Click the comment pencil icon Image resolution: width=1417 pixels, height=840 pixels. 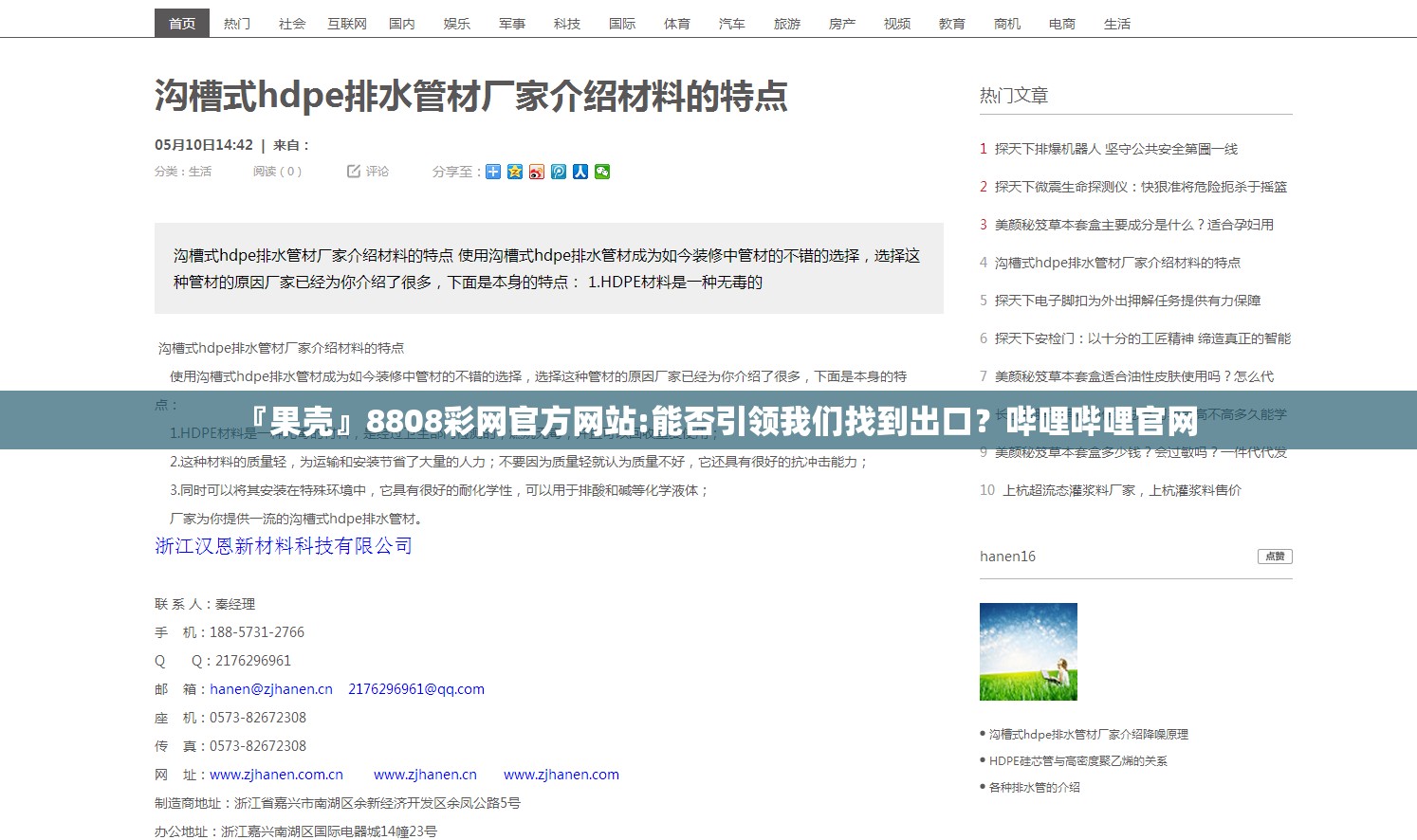tap(354, 171)
